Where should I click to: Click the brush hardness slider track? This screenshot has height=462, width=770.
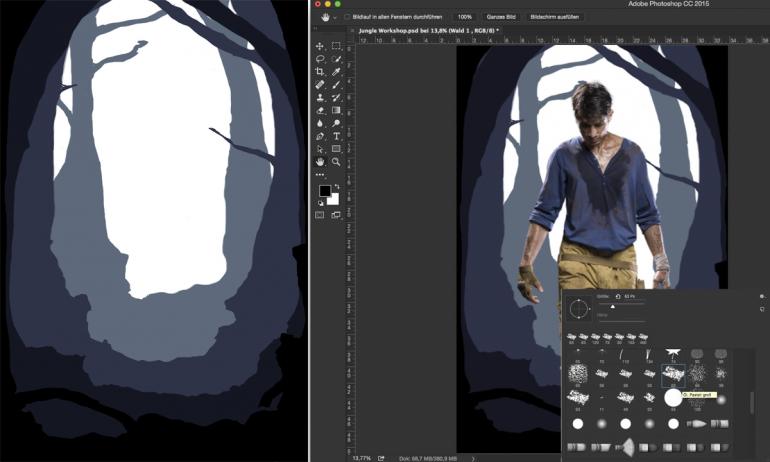tap(621, 321)
